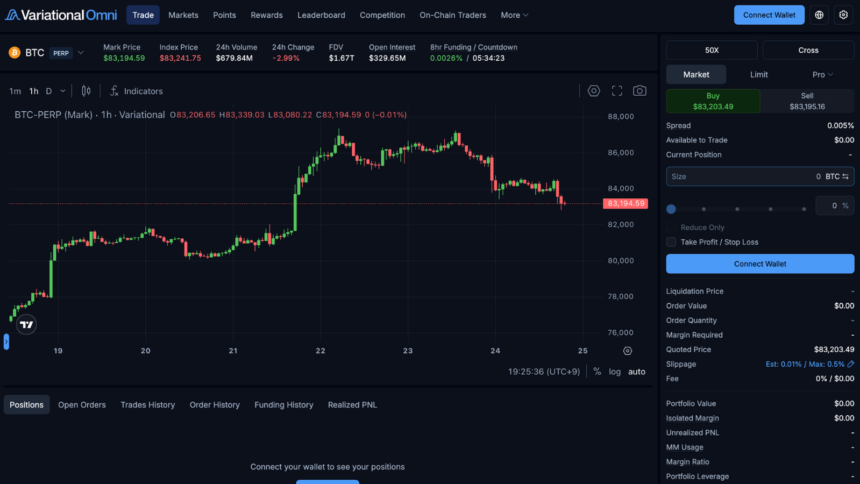This screenshot has height=484, width=860.
Task: Open the Competition nav item
Action: pos(382,15)
